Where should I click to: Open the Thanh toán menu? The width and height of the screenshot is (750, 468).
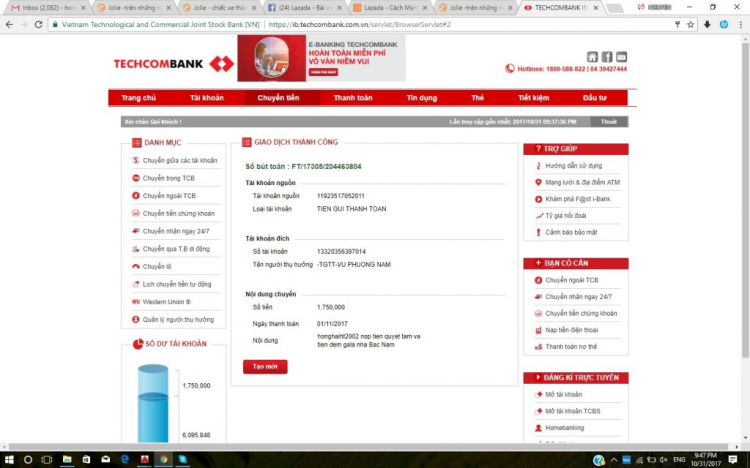pos(353,98)
